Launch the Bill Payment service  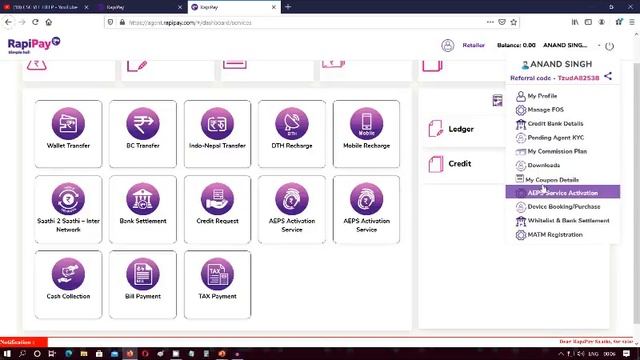click(143, 284)
